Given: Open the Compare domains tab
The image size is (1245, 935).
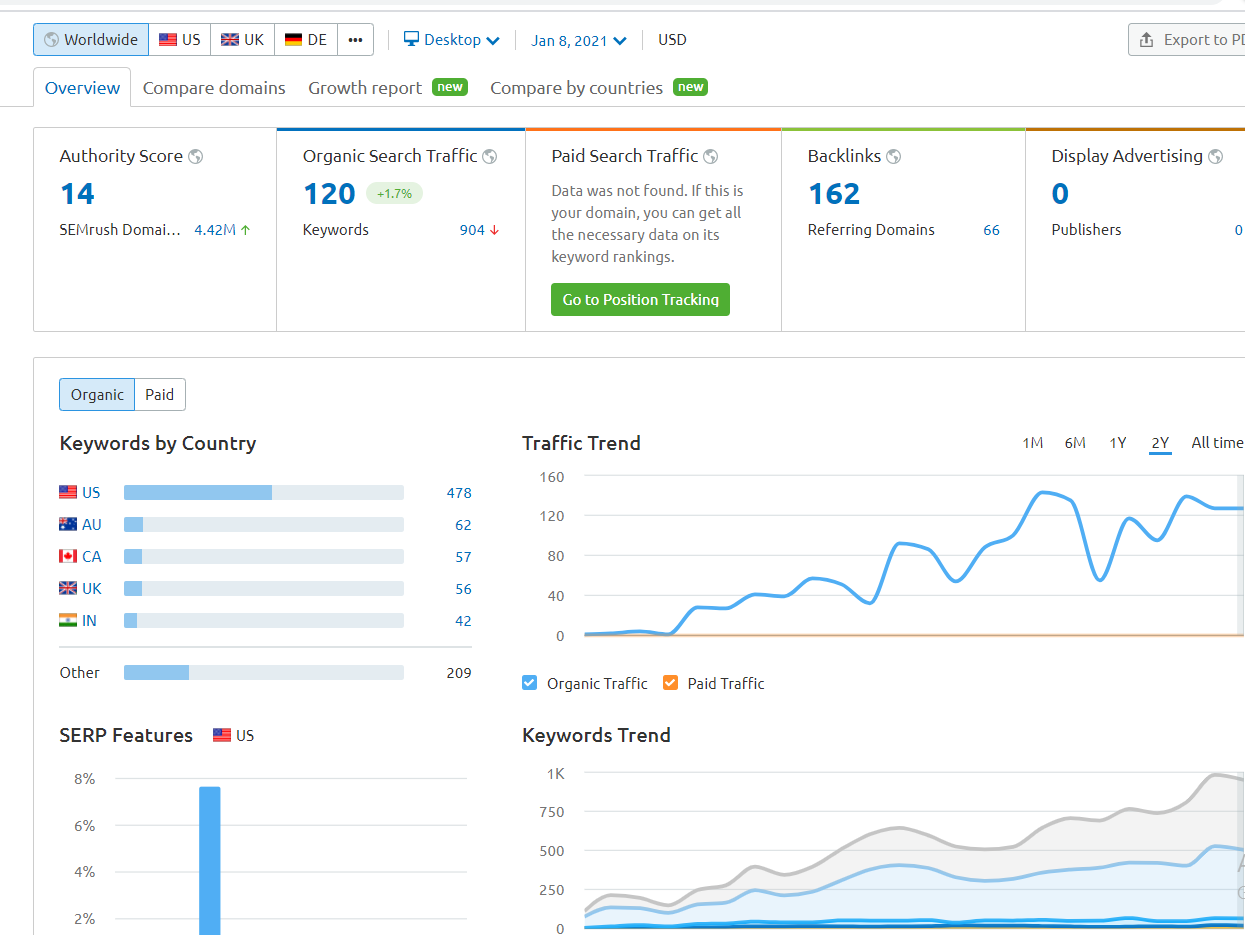Looking at the screenshot, I should point(214,88).
